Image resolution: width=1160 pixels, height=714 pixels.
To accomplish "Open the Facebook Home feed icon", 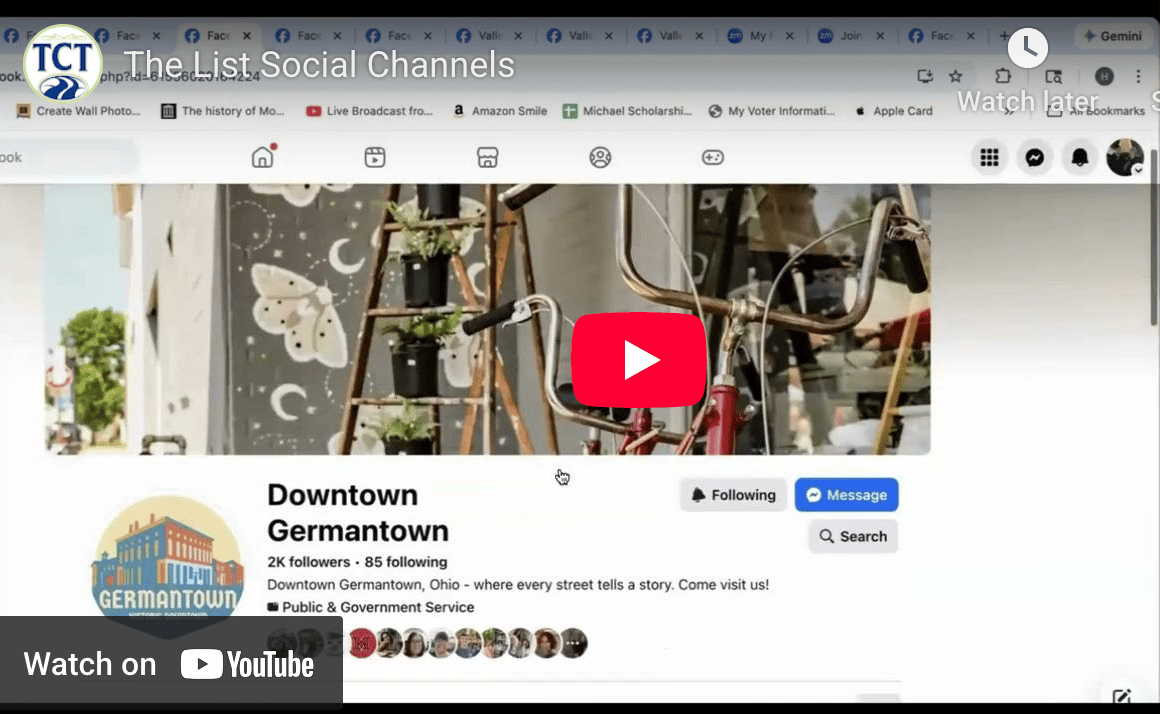I will tap(262, 157).
